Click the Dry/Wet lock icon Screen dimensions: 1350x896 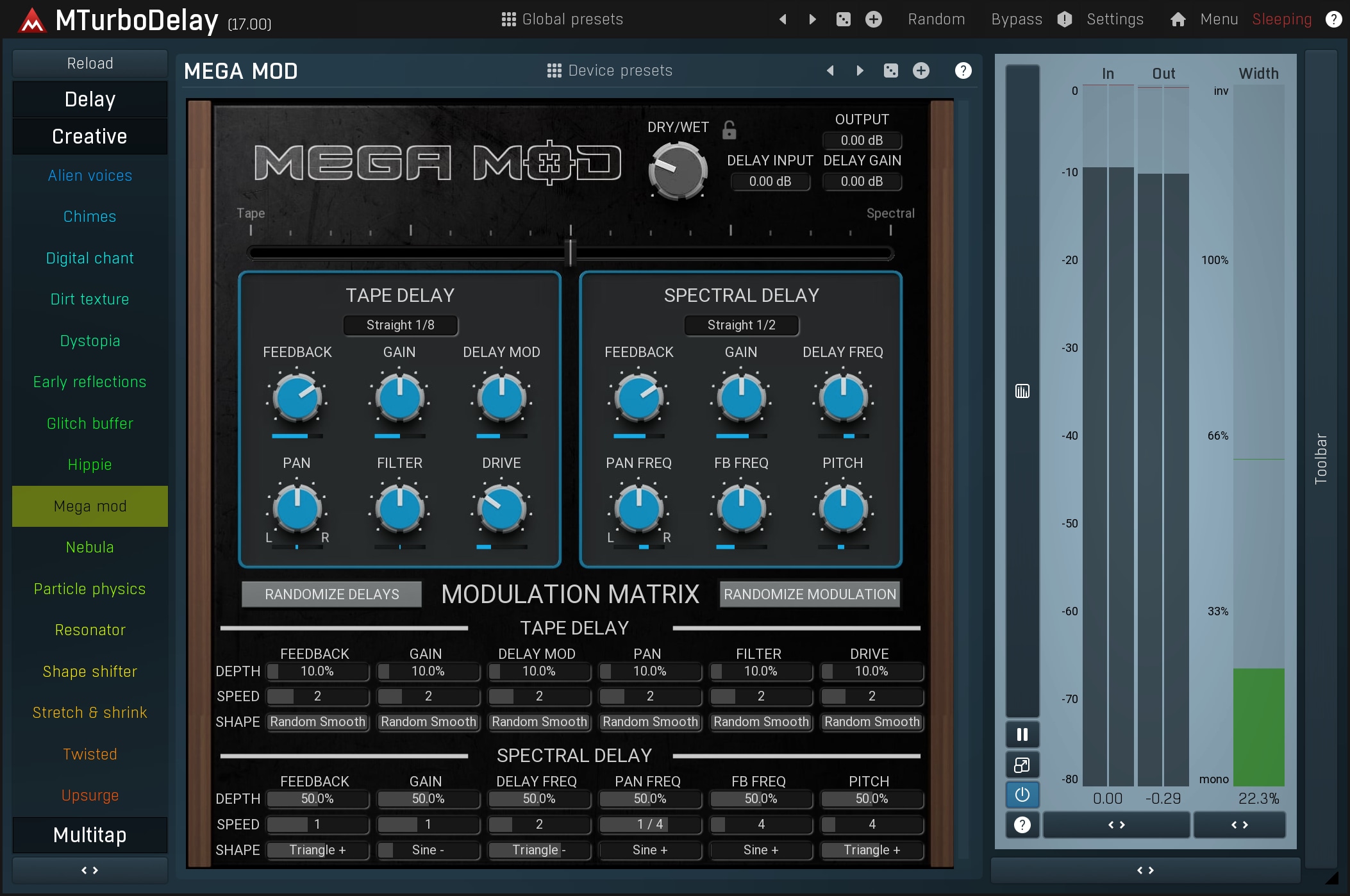pyautogui.click(x=729, y=130)
